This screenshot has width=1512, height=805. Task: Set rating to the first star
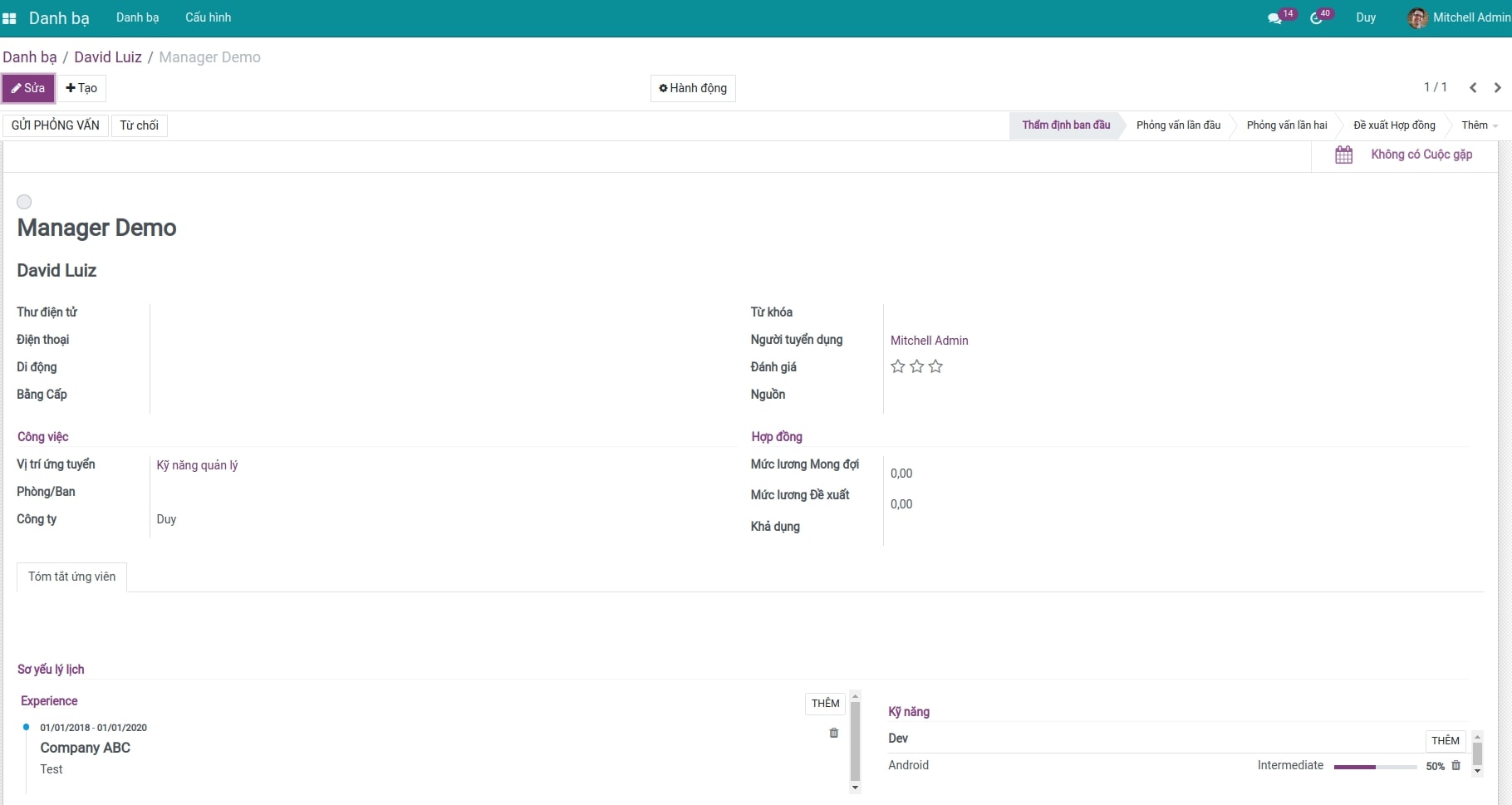click(897, 366)
